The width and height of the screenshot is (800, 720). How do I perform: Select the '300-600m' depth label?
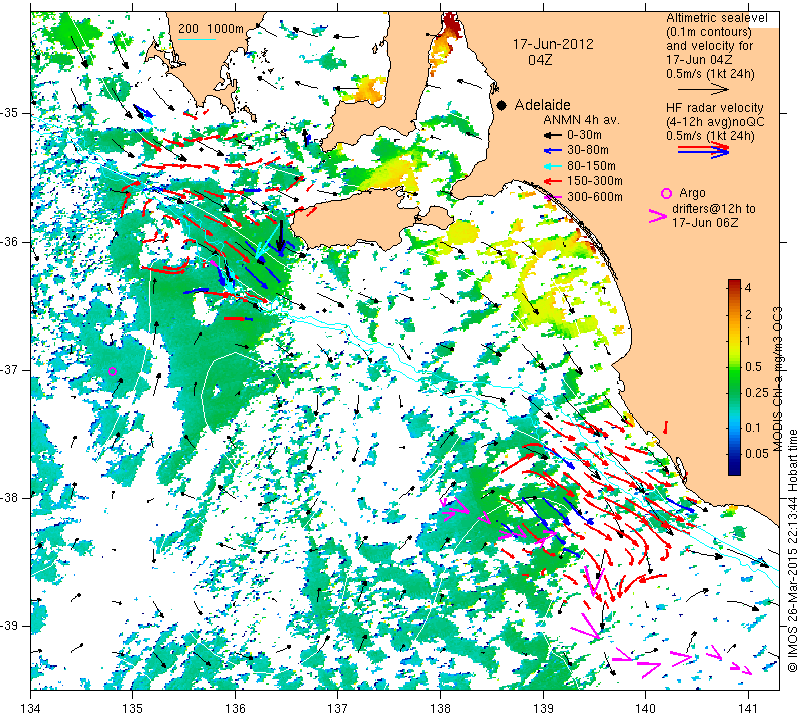595,197
